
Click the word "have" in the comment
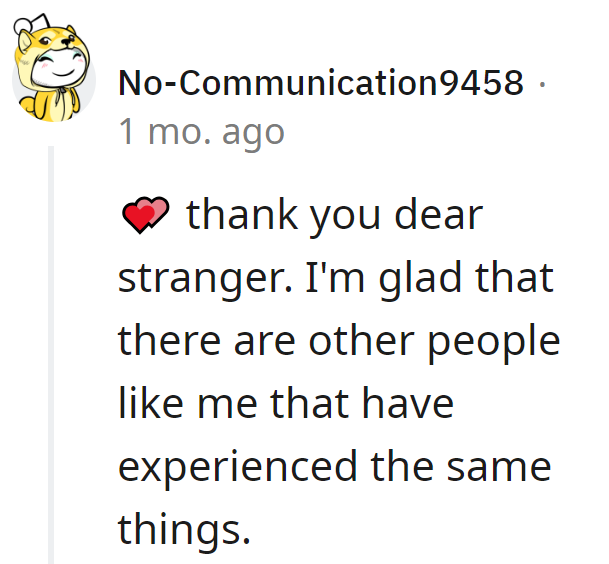[x=410, y=403]
